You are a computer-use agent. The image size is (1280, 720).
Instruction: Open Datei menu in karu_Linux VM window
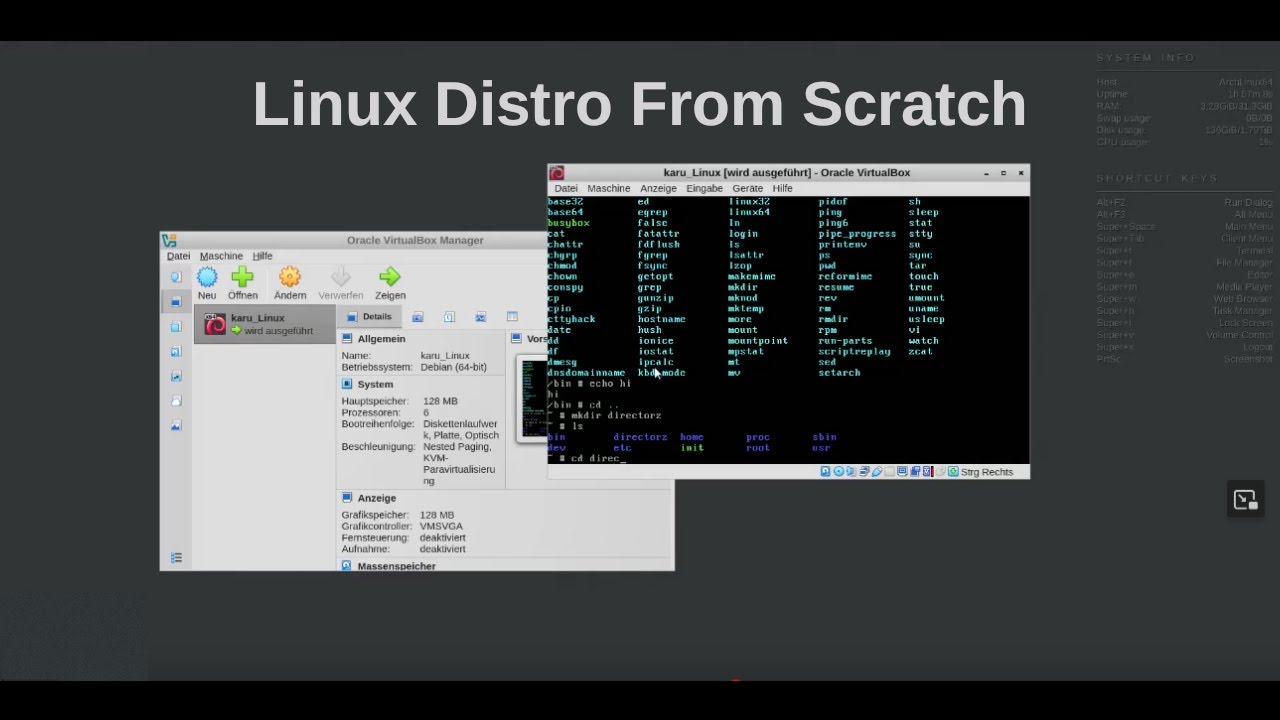(x=566, y=188)
